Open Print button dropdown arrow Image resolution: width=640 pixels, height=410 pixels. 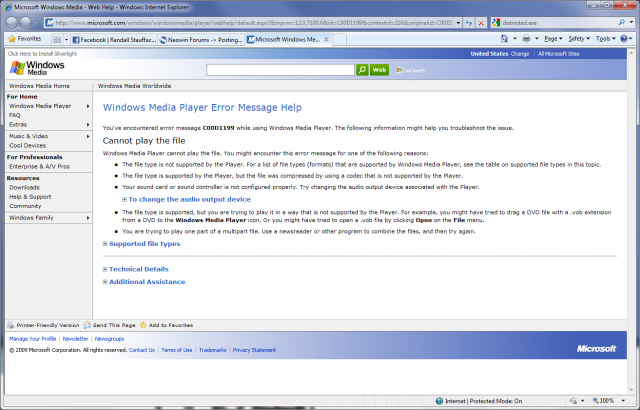tap(536, 39)
